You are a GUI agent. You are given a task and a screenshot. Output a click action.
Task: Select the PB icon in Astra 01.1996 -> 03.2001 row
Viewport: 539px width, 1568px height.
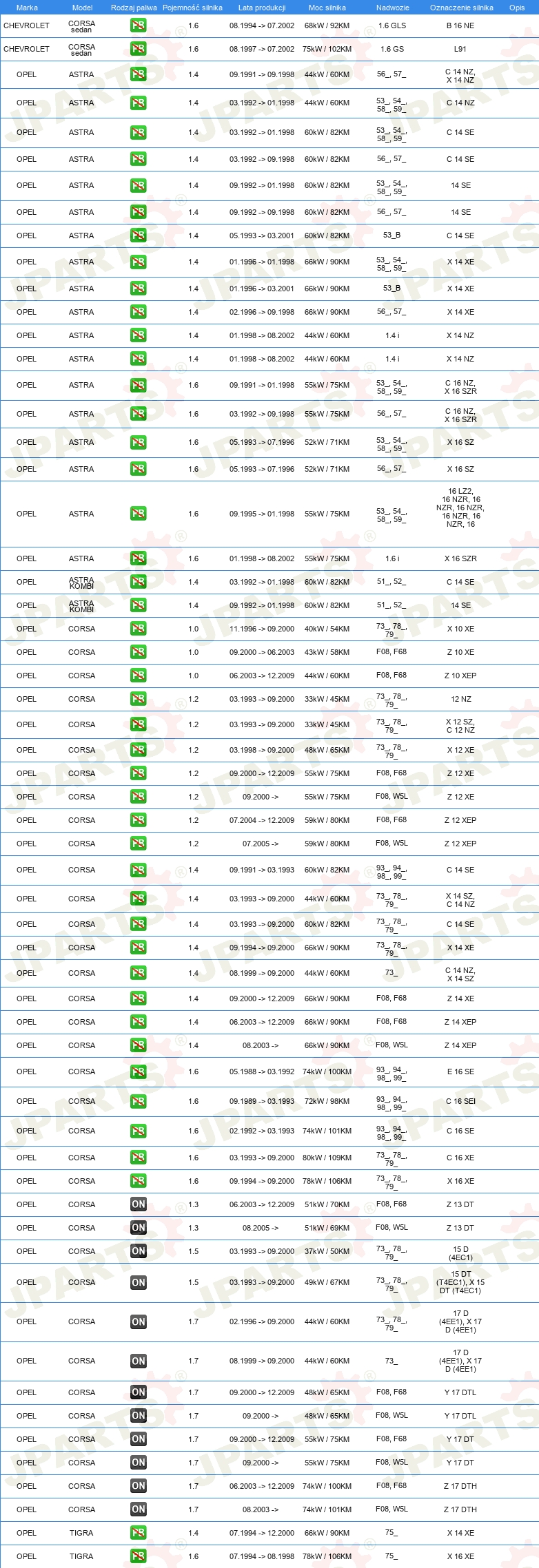(138, 289)
